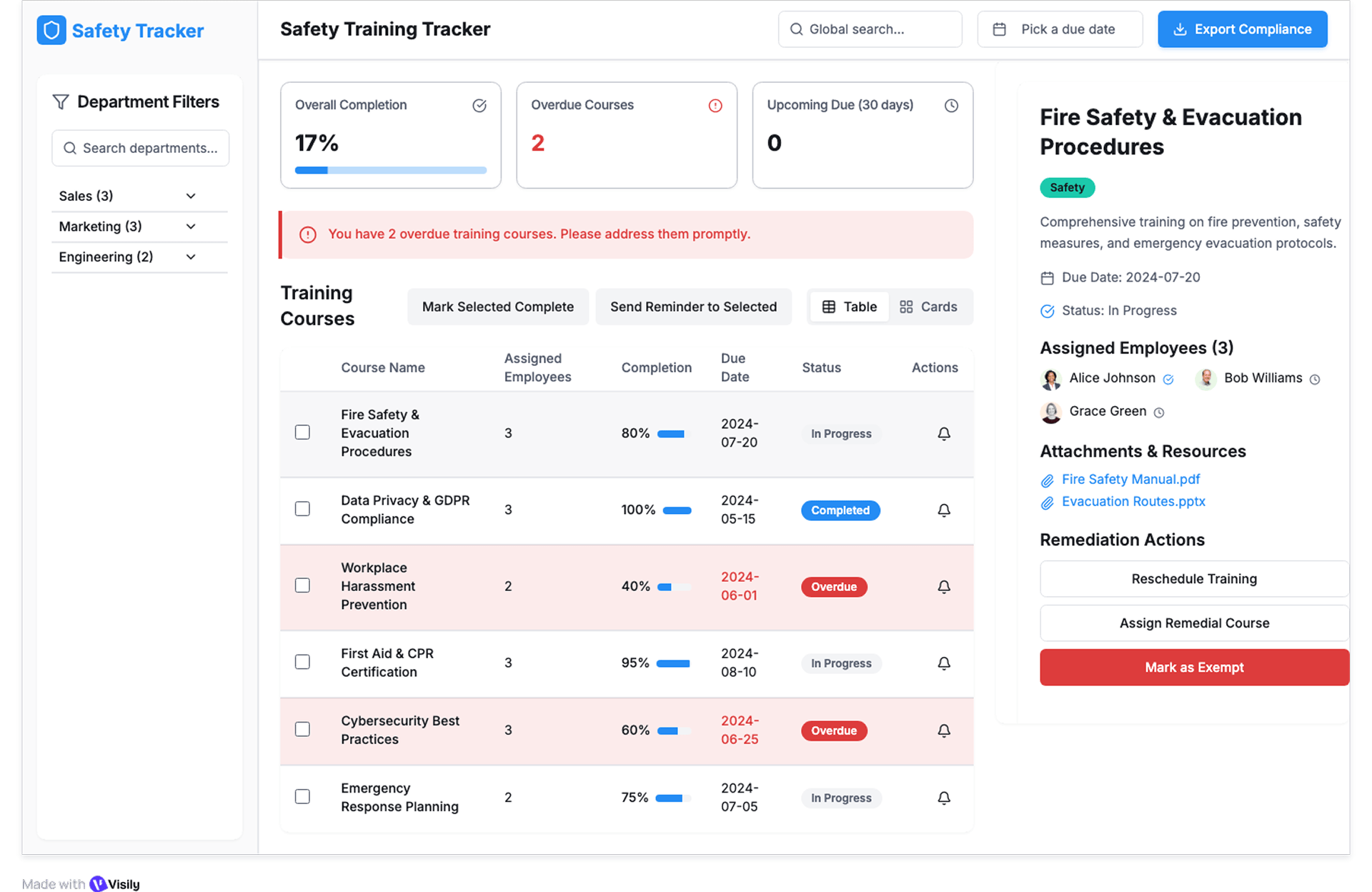
Task: Click the Export Compliance button
Action: [1242, 29]
